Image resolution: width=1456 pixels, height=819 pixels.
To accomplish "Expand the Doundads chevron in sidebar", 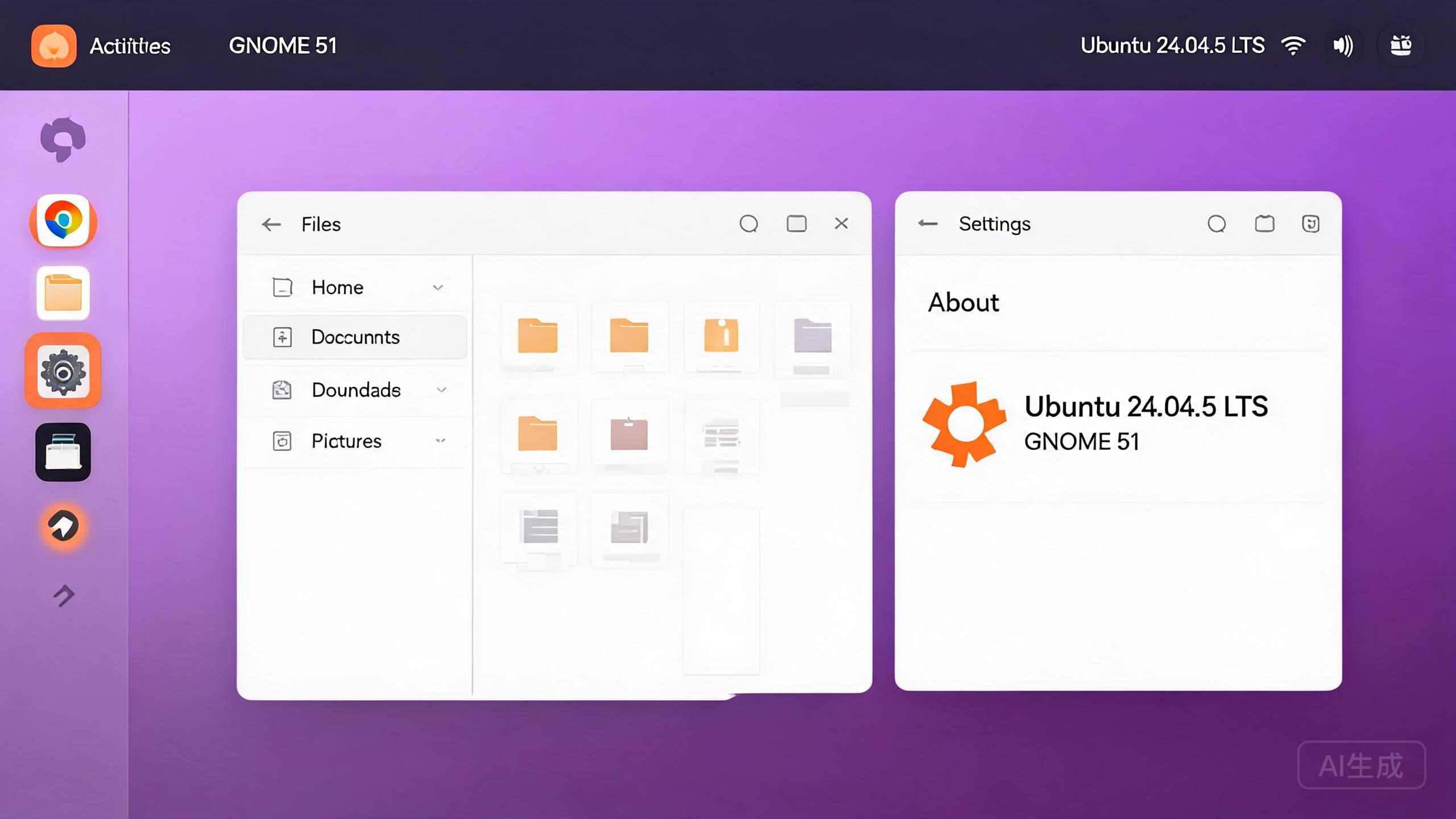I will [x=441, y=390].
